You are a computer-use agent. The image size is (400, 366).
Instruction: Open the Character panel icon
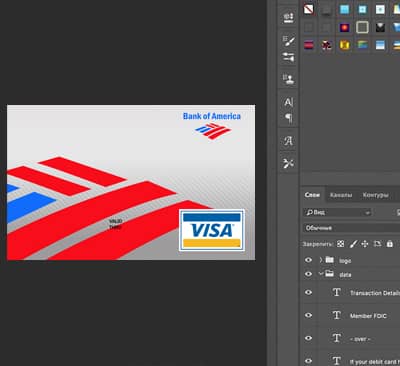tap(289, 102)
